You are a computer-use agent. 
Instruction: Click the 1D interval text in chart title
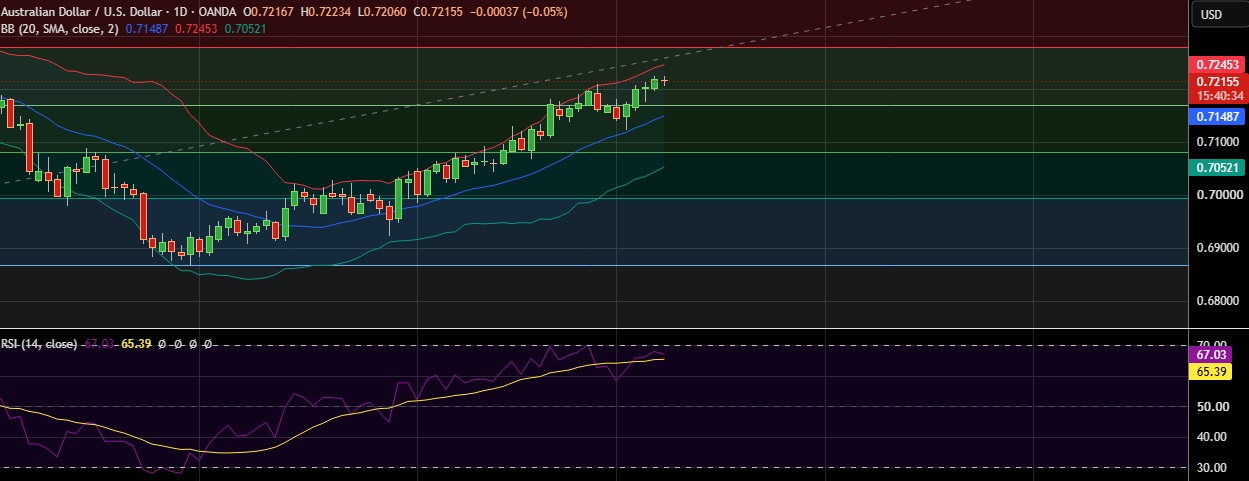pyautogui.click(x=179, y=13)
